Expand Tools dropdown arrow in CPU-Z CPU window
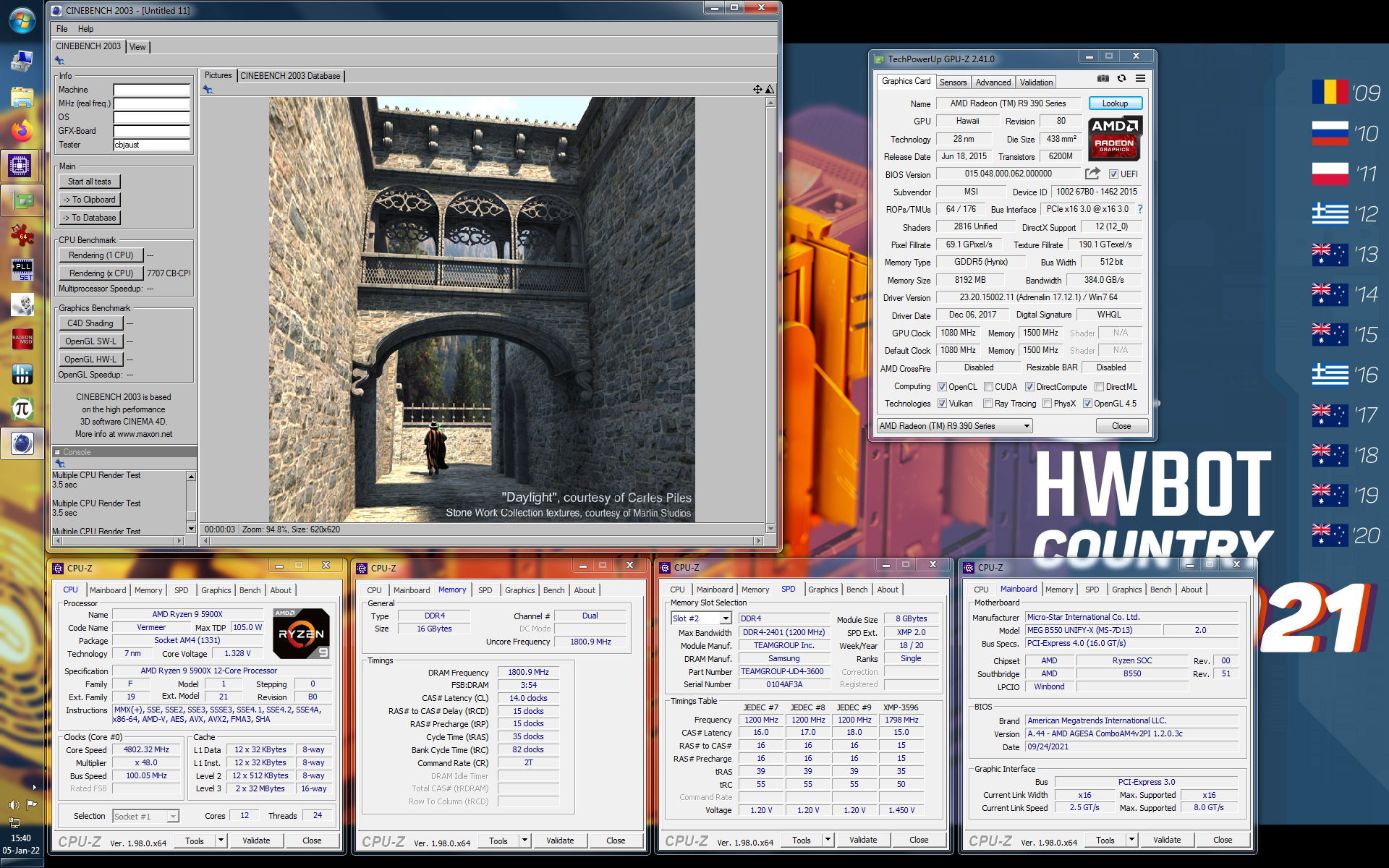This screenshot has width=1389, height=868. pos(221,841)
